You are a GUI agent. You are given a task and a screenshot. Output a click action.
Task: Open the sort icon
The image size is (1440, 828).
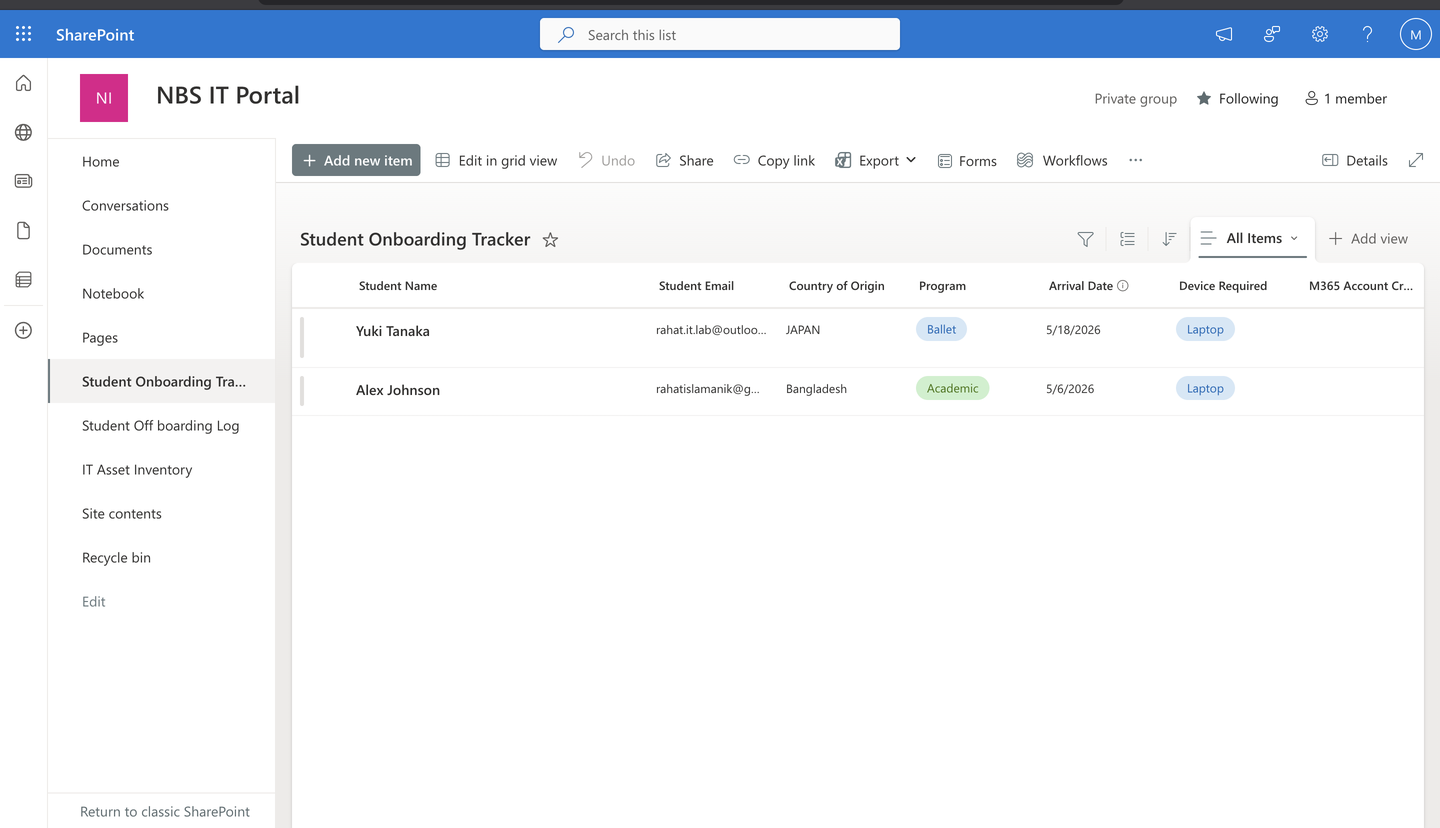pos(1169,239)
